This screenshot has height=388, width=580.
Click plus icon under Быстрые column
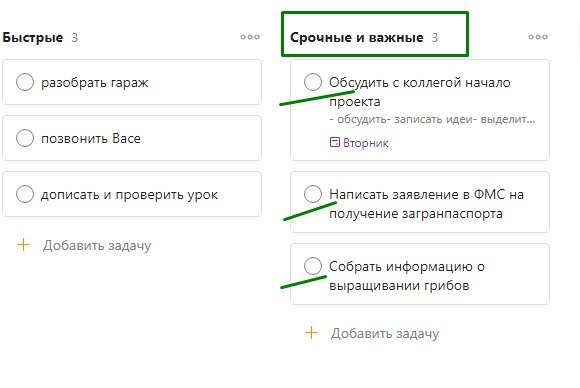[x=23, y=245]
